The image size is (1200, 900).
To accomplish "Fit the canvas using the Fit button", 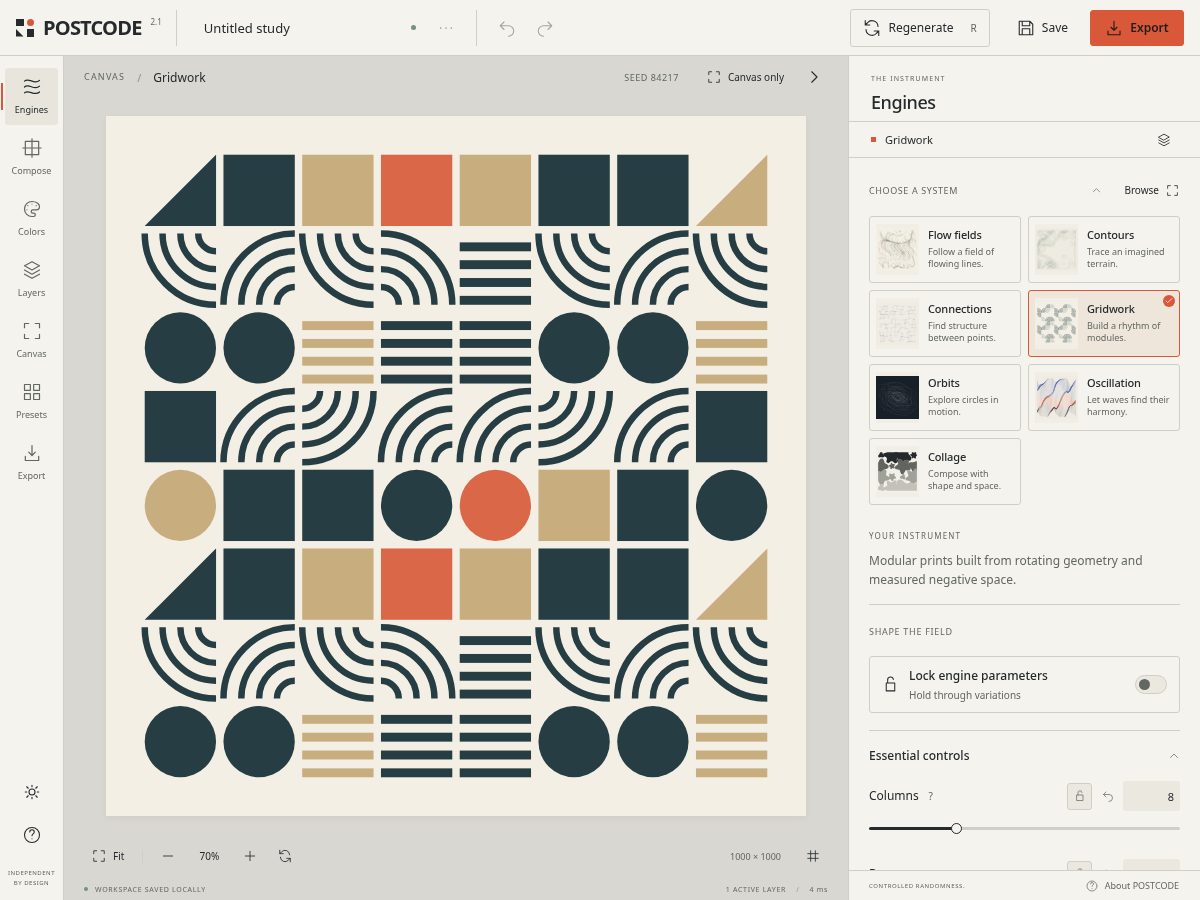I will coord(109,856).
